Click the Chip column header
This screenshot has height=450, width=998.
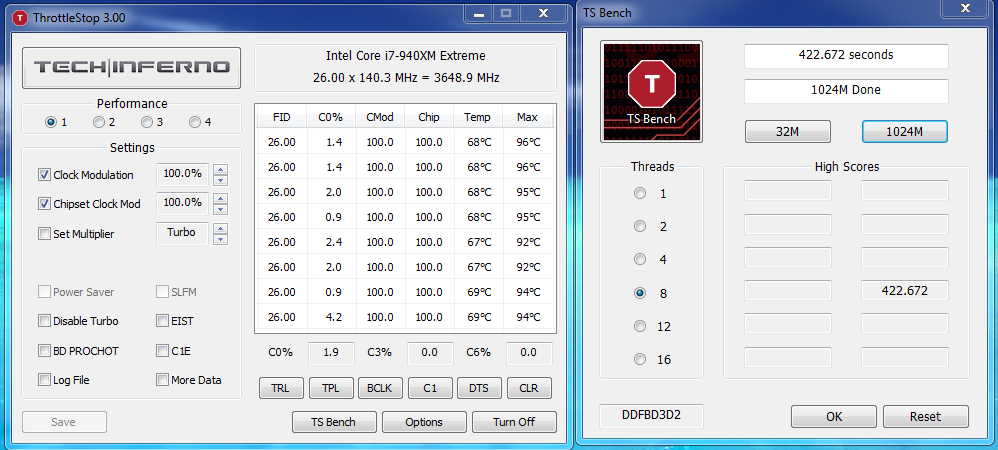(429, 117)
